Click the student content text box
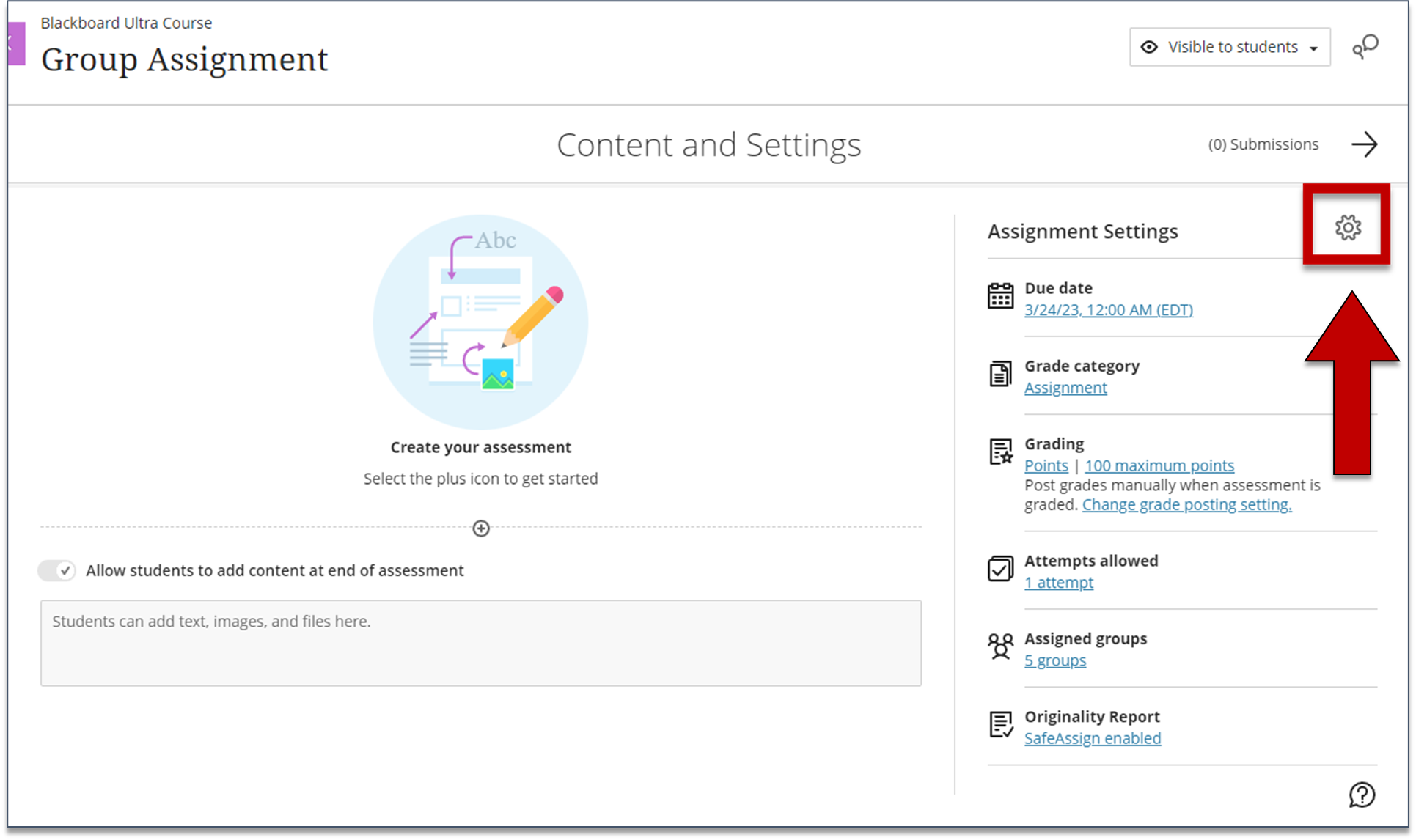1416x840 pixels. (481, 643)
